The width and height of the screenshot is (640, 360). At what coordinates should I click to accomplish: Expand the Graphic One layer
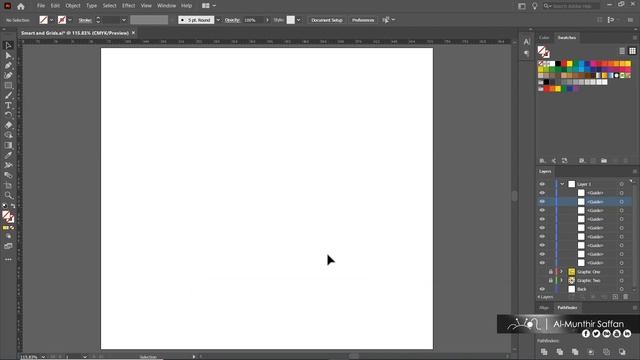[561, 272]
